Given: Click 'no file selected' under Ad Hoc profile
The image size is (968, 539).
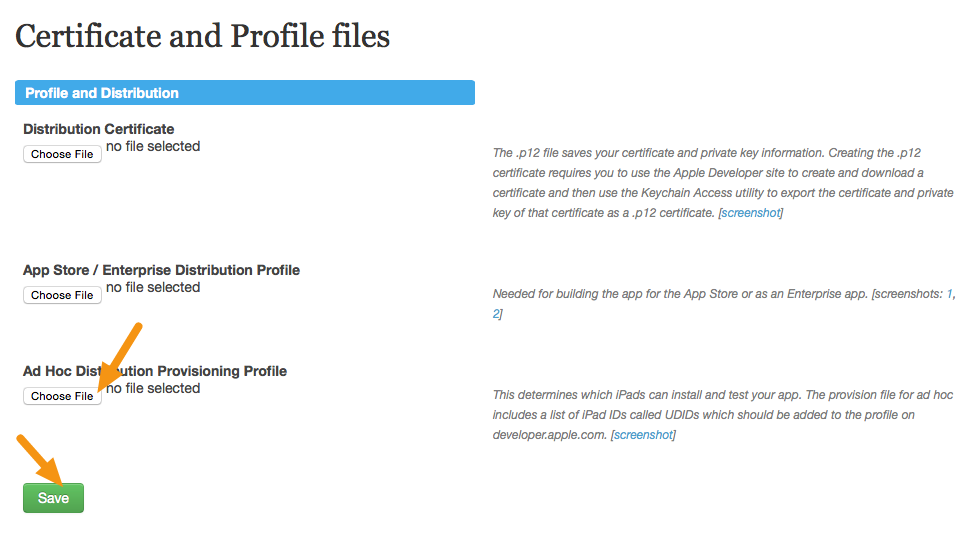Looking at the screenshot, I should point(153,388).
